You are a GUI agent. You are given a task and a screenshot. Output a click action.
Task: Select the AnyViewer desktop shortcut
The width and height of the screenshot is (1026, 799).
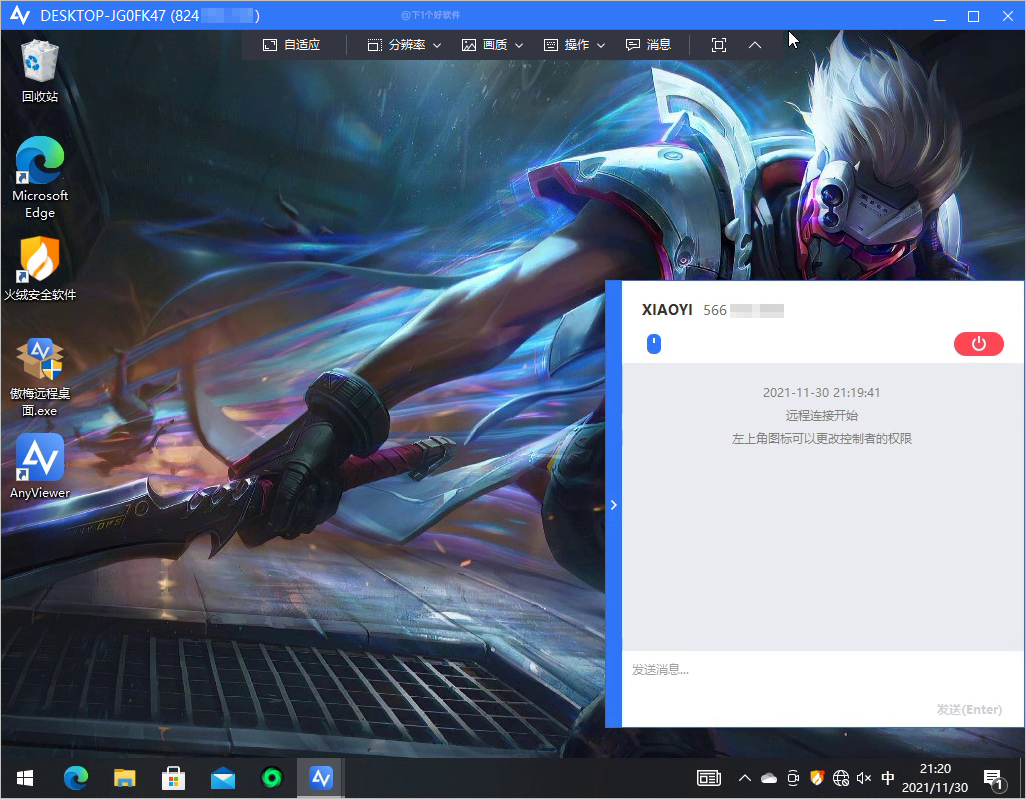40,466
